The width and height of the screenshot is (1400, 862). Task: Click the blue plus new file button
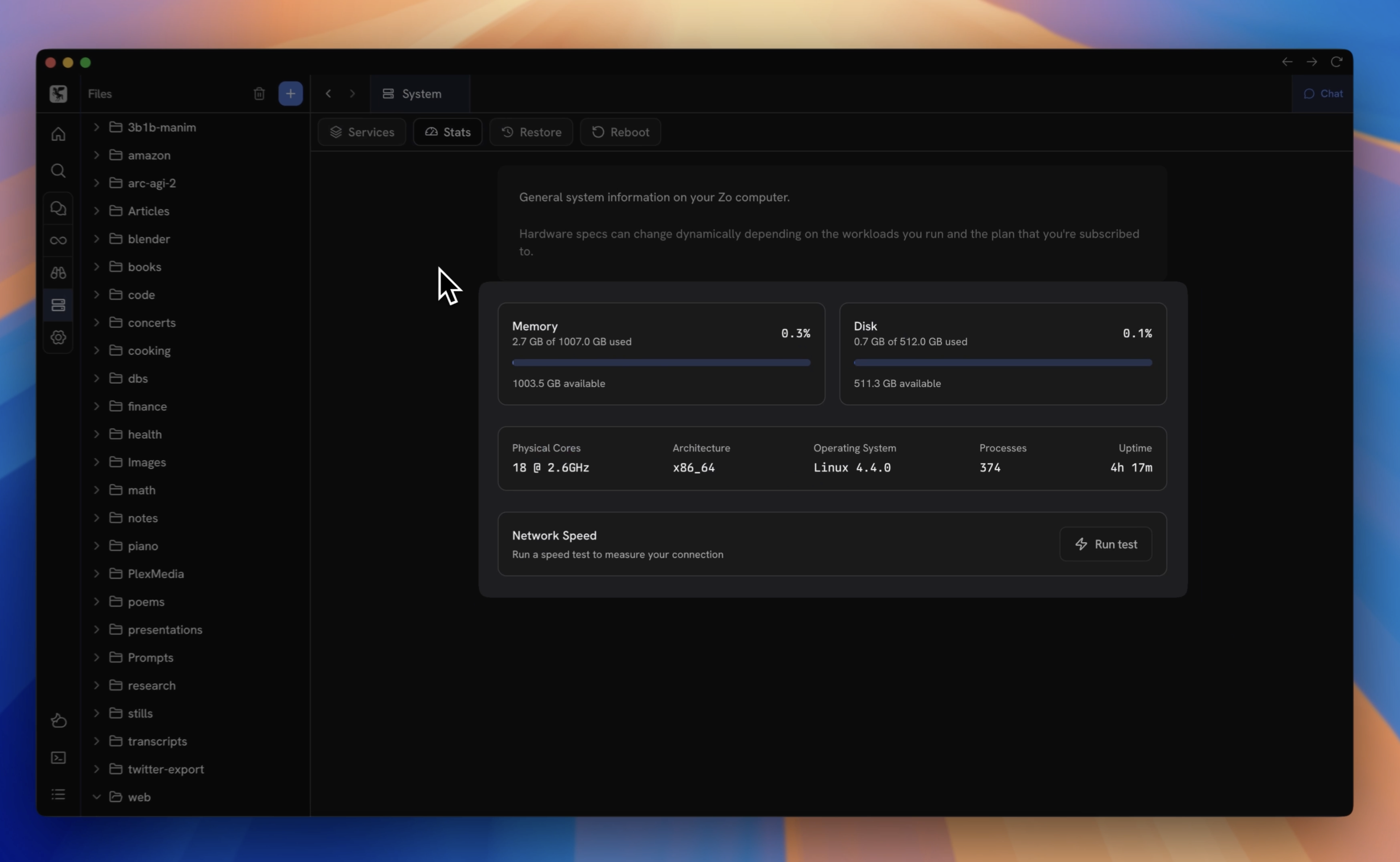tap(290, 94)
